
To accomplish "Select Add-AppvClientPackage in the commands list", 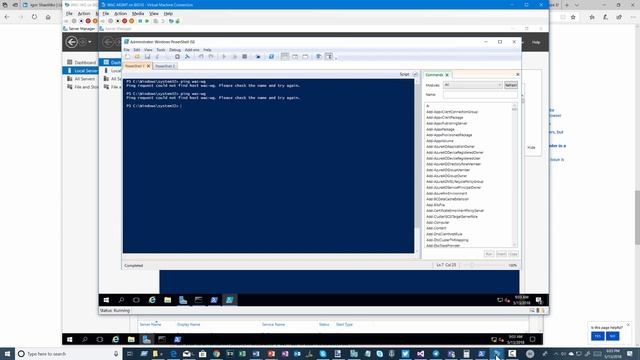I will 444,118.
